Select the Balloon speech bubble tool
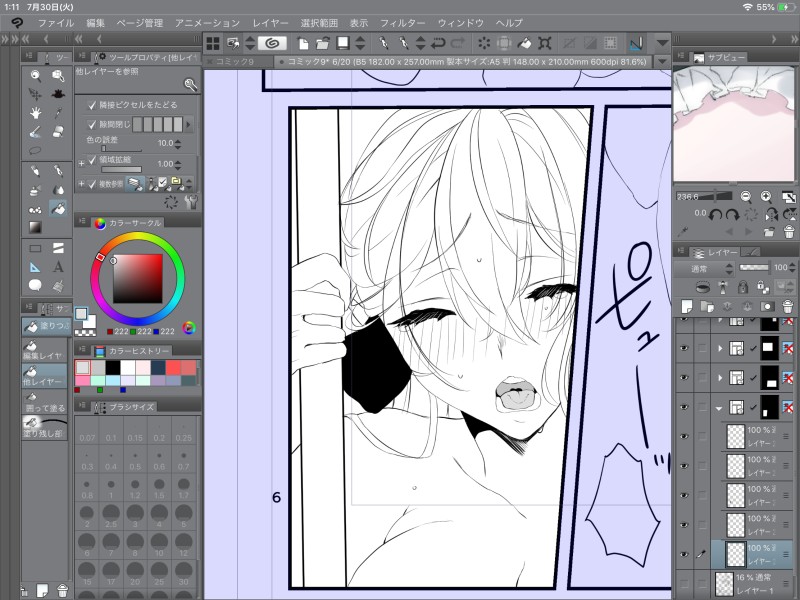 tap(35, 285)
